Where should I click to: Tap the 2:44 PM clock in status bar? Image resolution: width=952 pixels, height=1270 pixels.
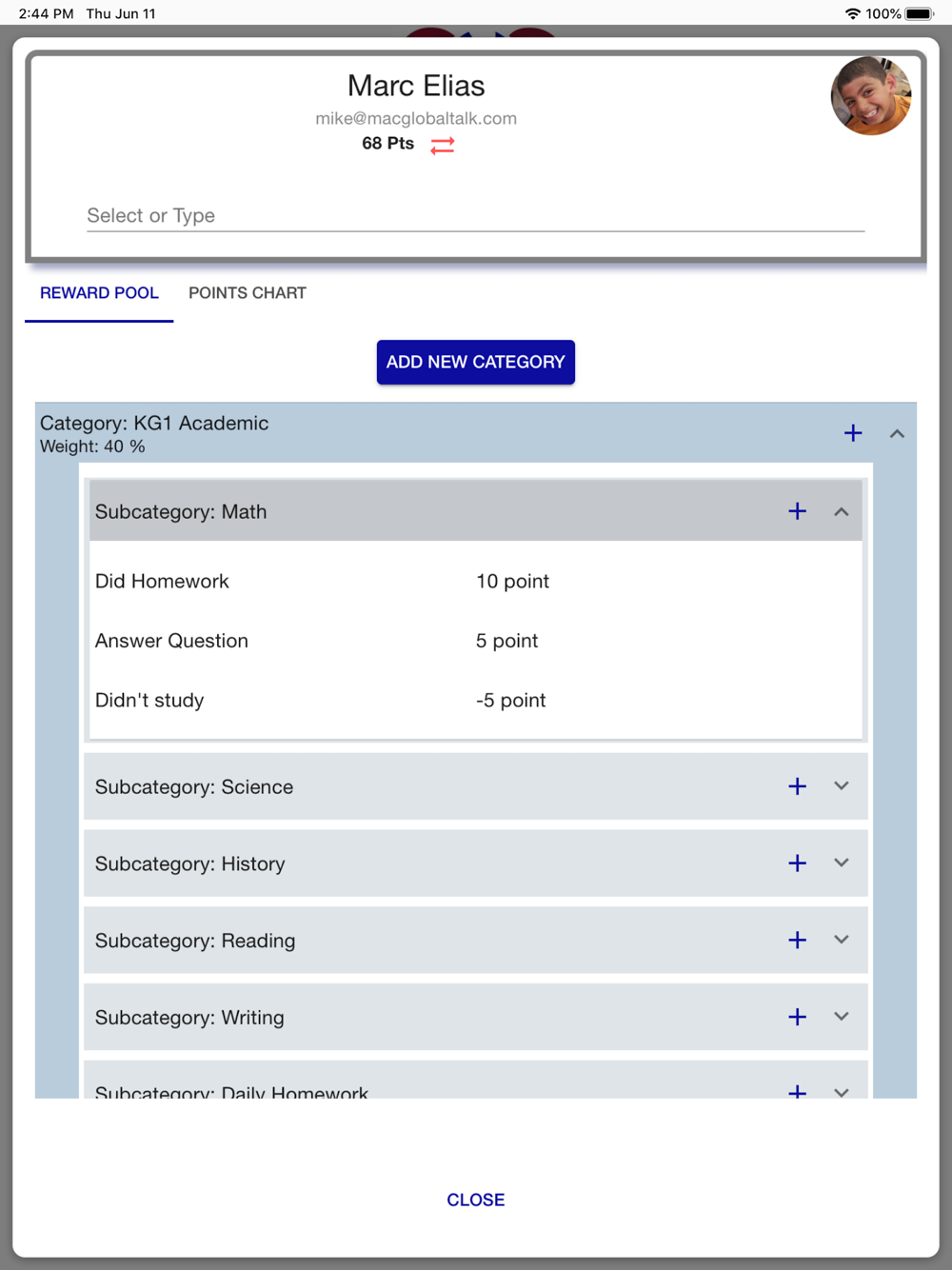pyautogui.click(x=46, y=13)
